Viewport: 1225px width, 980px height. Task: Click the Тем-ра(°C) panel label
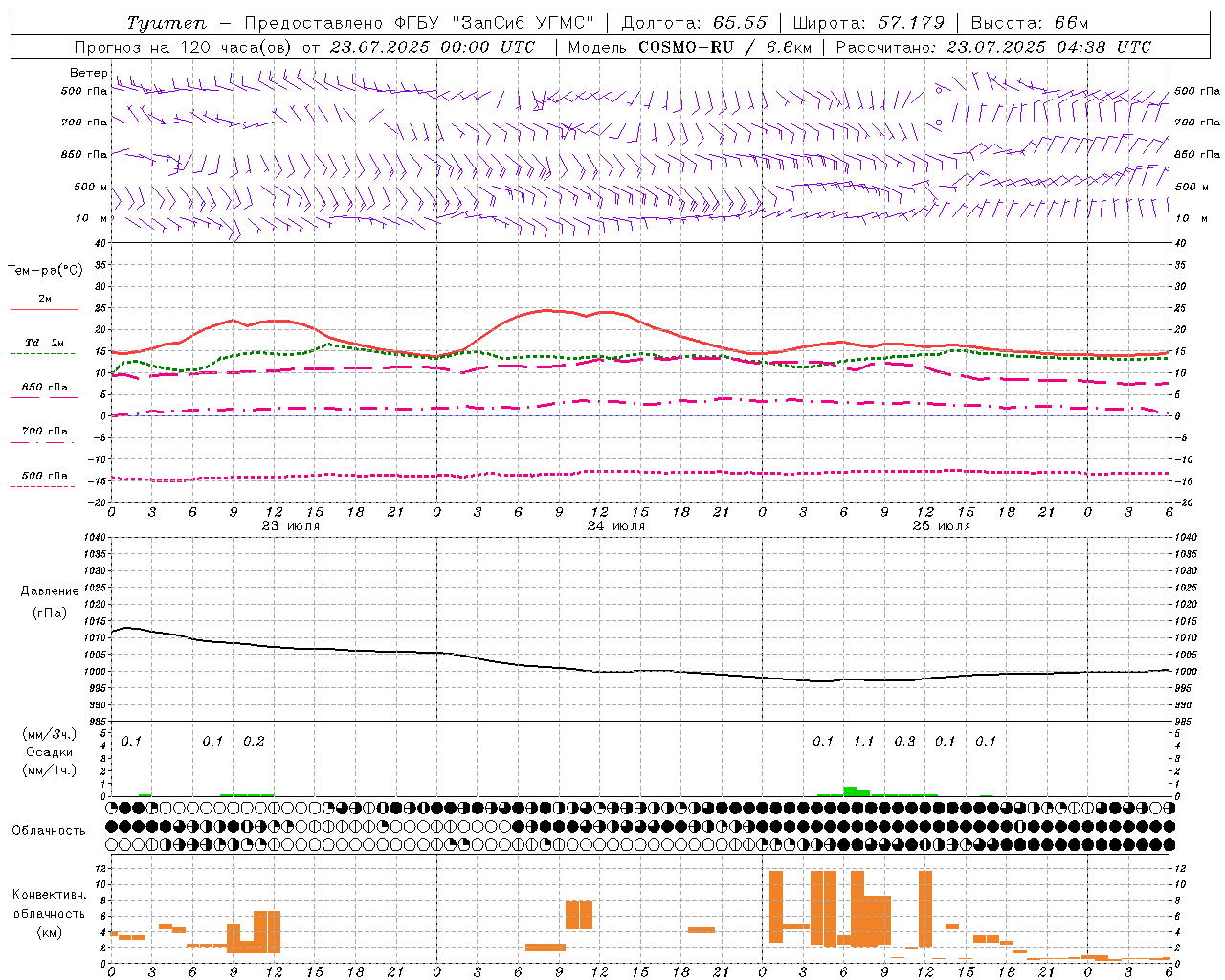tap(45, 271)
